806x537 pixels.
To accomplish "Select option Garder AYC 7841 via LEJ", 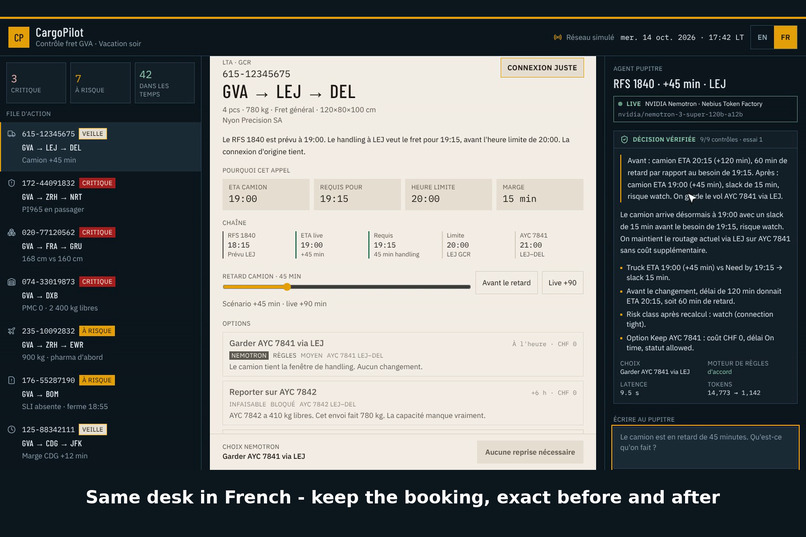I will pyautogui.click(x=403, y=355).
